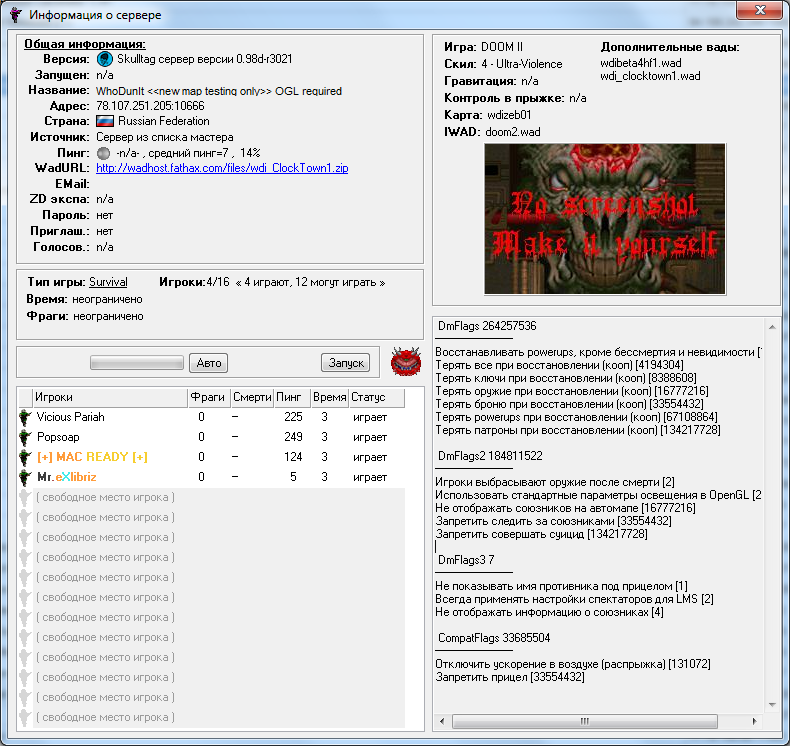Click the marine icon beside Mr.eXlibriz
Viewport: 790px width, 746px height.
click(x=25, y=477)
